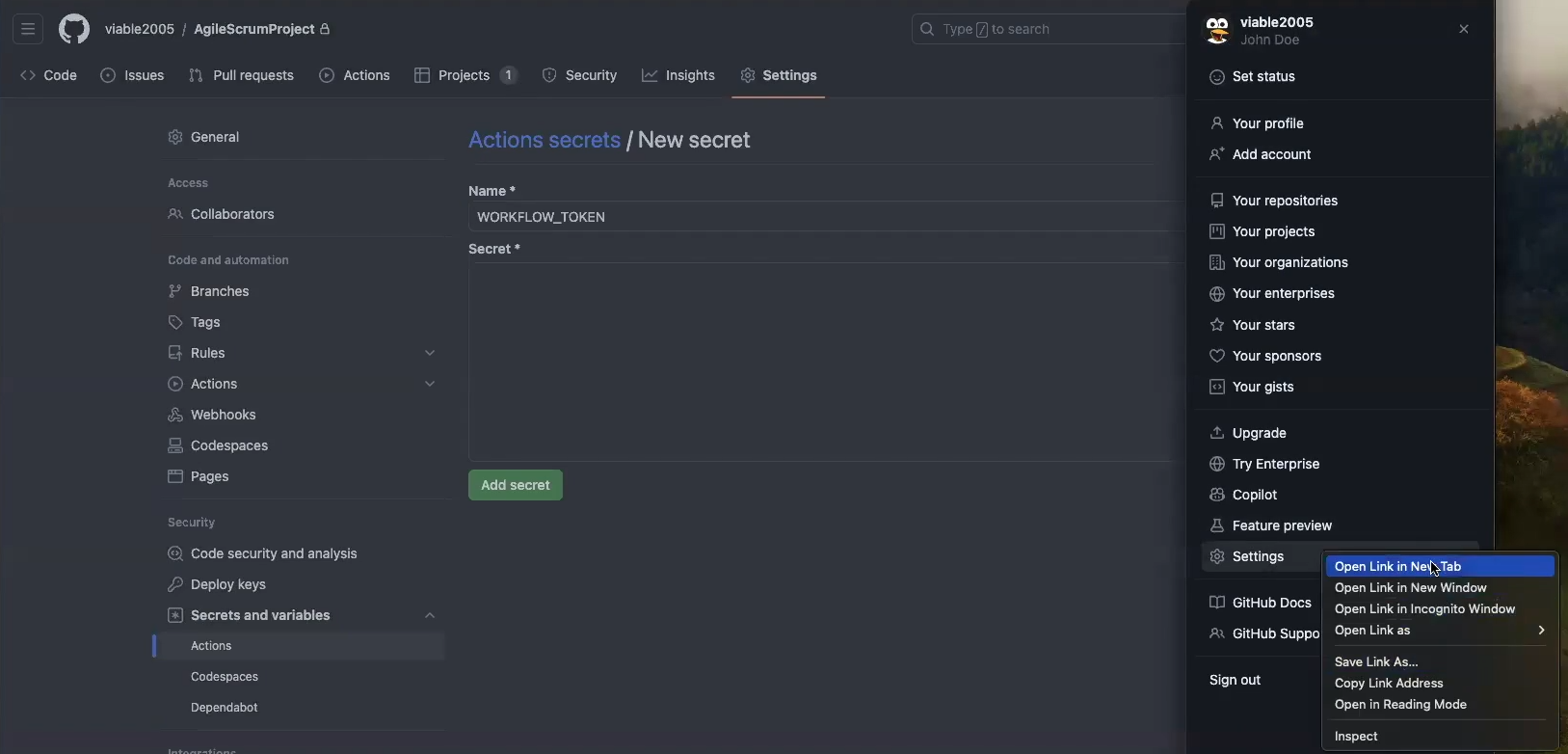Screen dimensions: 1568x754
Task: Select Copy Link Address from context menu
Action: pos(1389,684)
